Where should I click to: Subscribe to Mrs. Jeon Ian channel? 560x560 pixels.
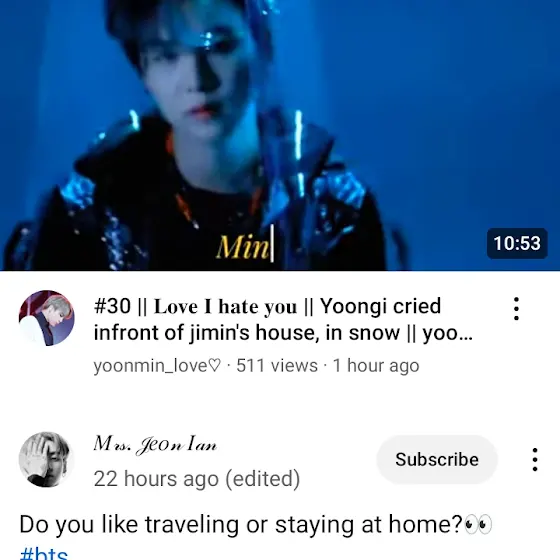click(437, 459)
